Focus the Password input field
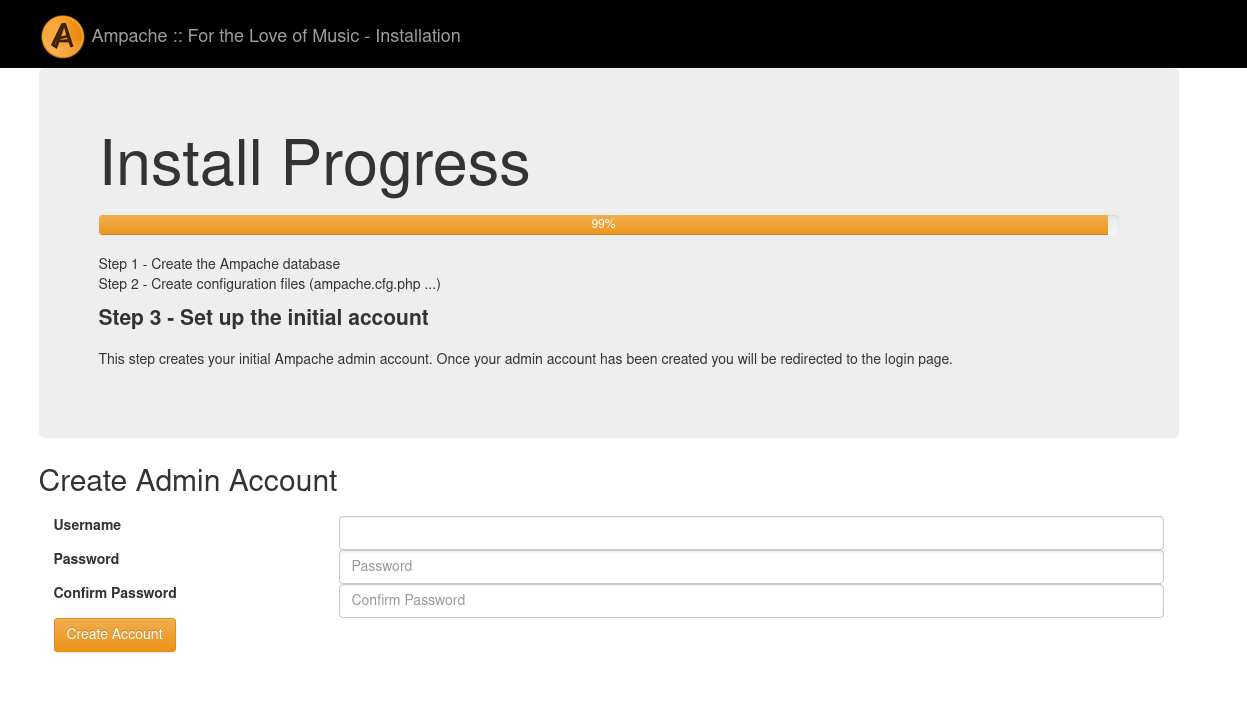Image resolution: width=1247 pixels, height=720 pixels. point(750,566)
